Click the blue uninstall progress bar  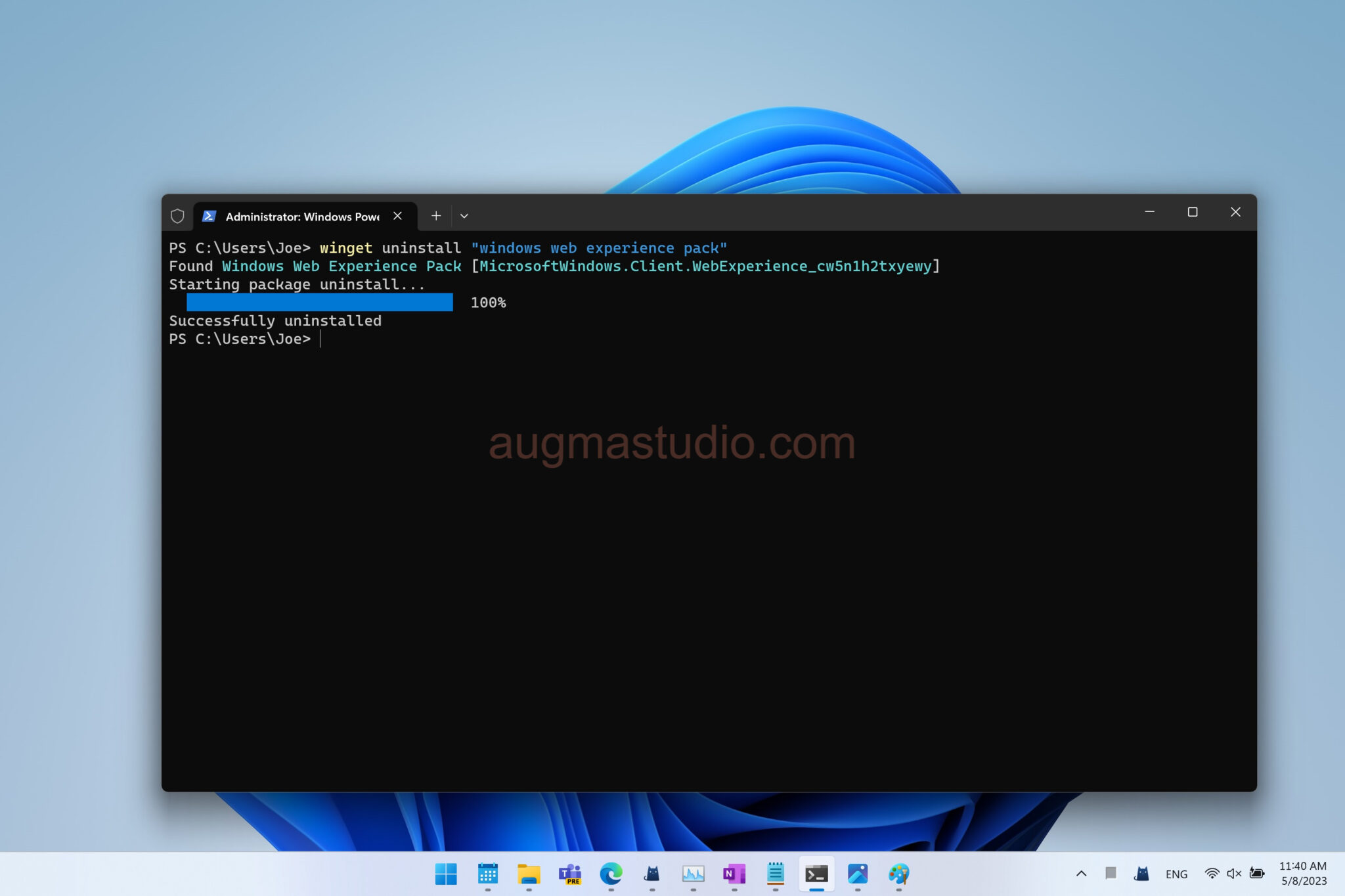319,303
